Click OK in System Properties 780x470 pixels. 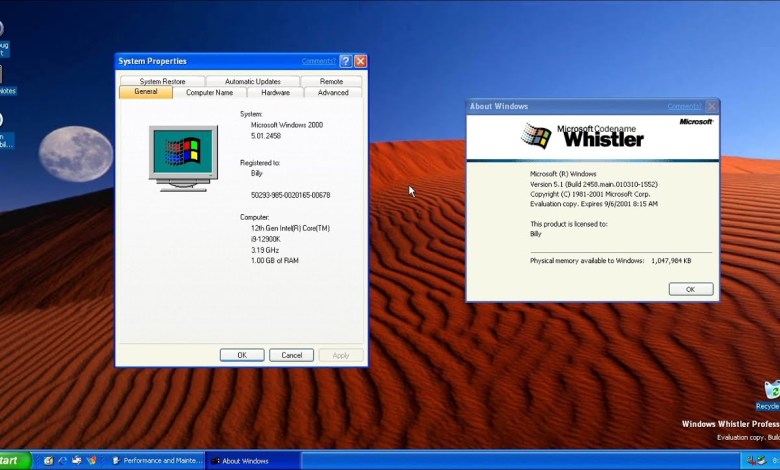(242, 355)
